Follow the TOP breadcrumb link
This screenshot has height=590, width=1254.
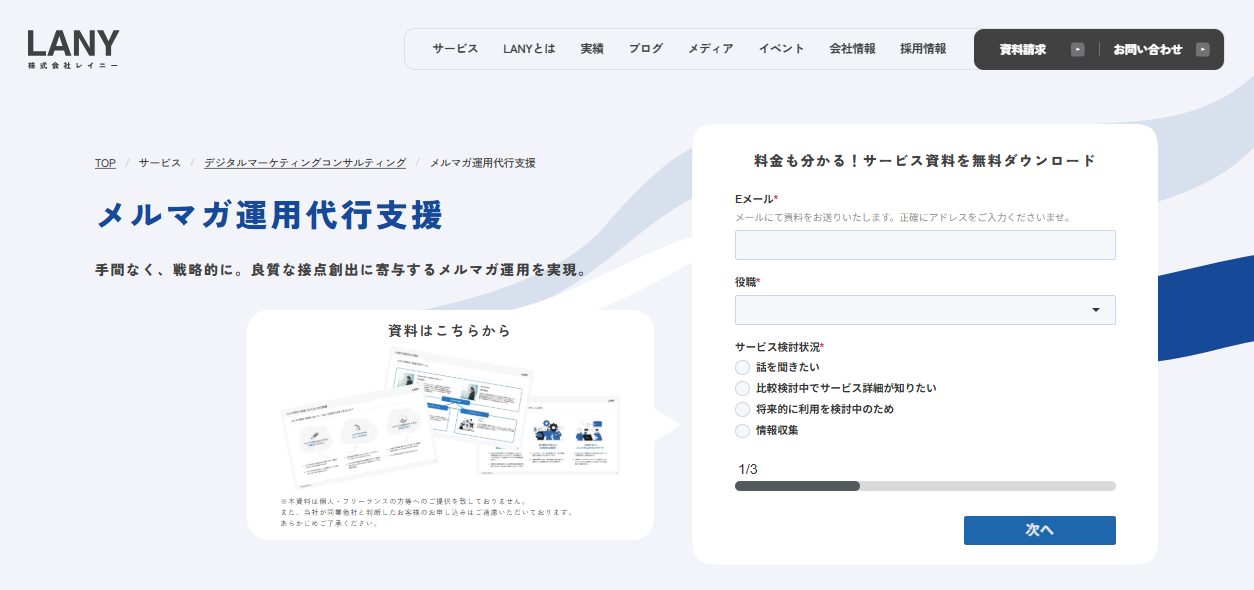105,163
